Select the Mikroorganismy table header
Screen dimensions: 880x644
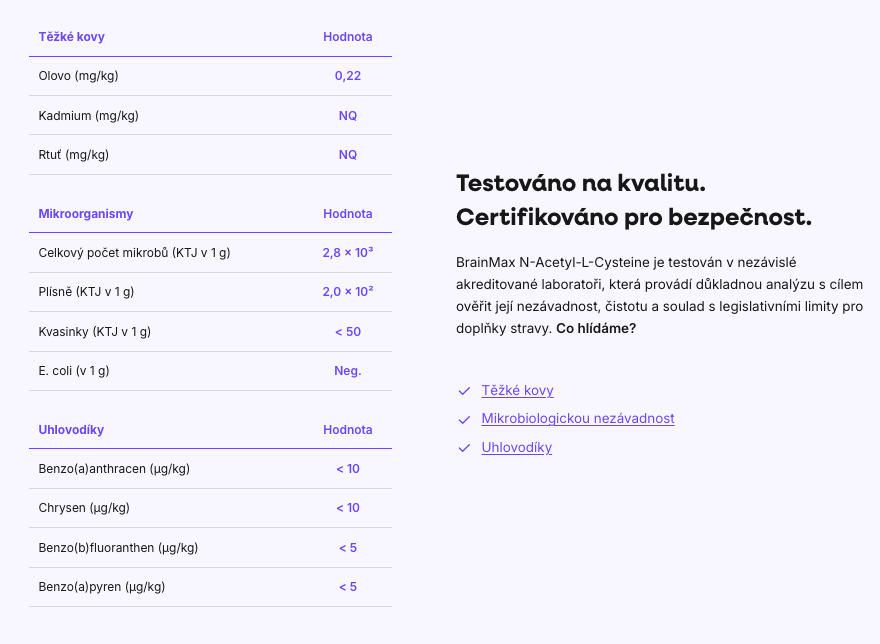pos(85,214)
